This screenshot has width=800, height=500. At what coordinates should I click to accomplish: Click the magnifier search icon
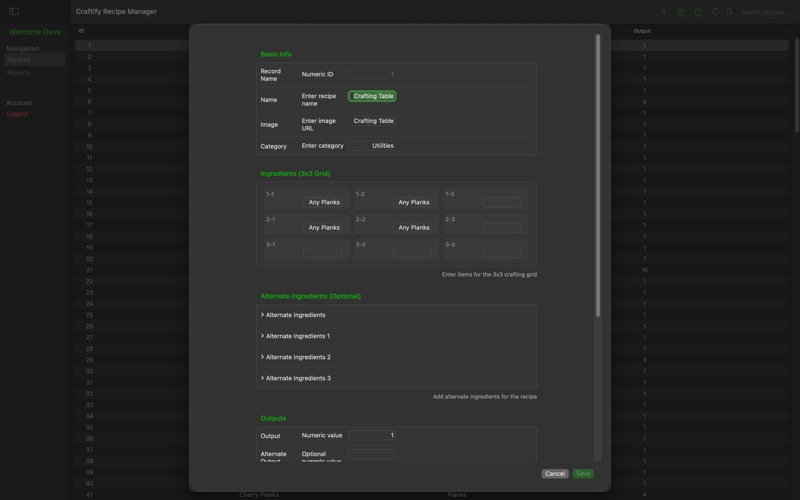click(730, 12)
